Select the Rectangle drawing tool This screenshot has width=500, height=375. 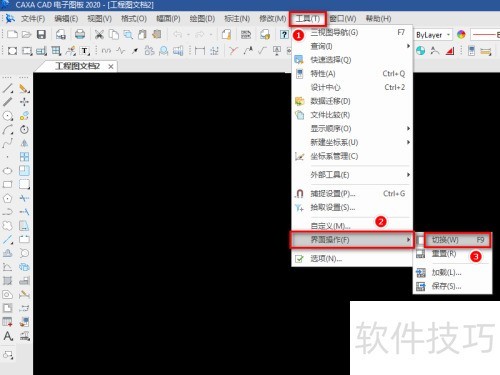pos(8,184)
